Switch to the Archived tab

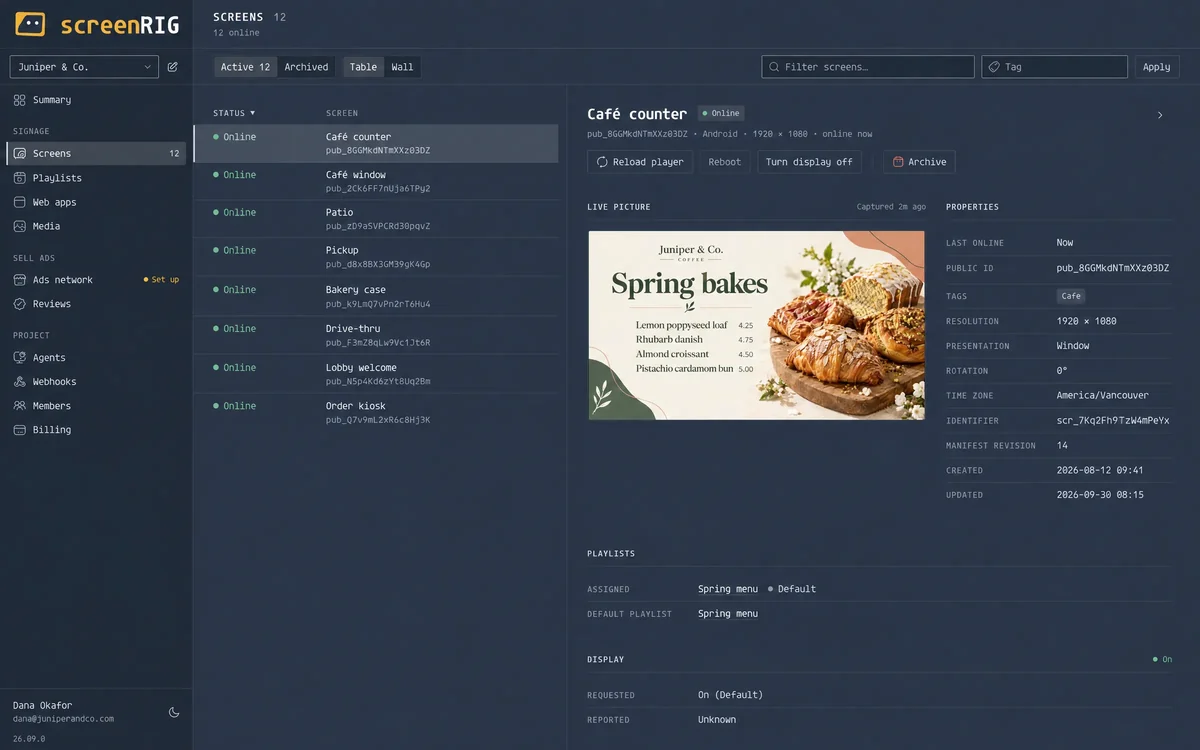306,67
